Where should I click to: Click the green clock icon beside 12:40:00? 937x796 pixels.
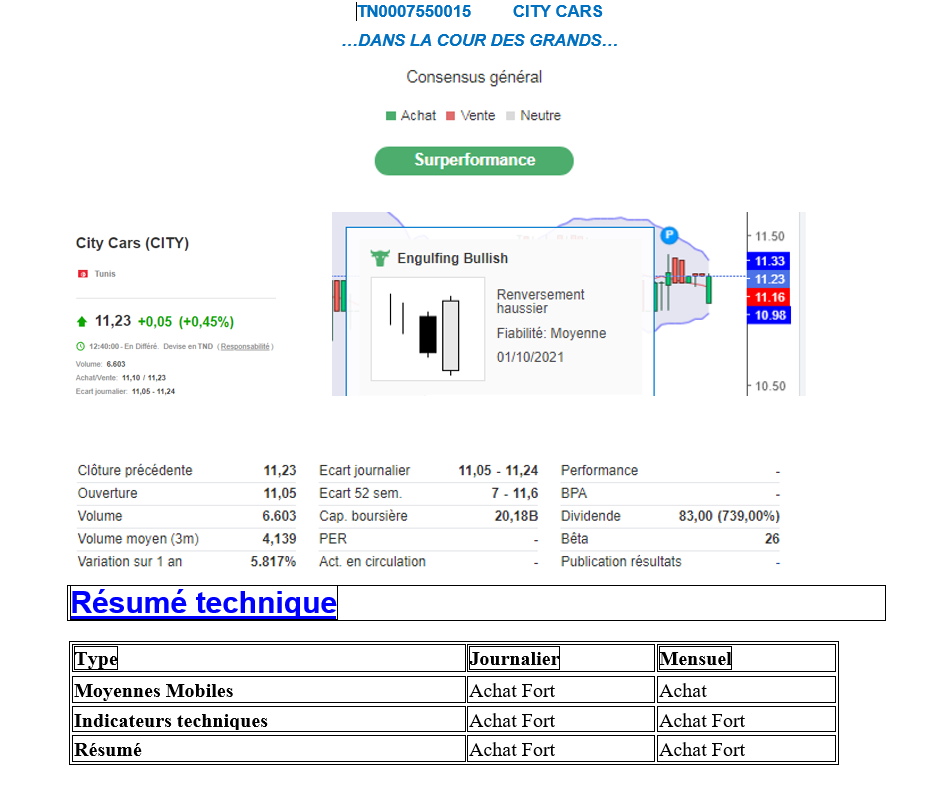pos(80,346)
